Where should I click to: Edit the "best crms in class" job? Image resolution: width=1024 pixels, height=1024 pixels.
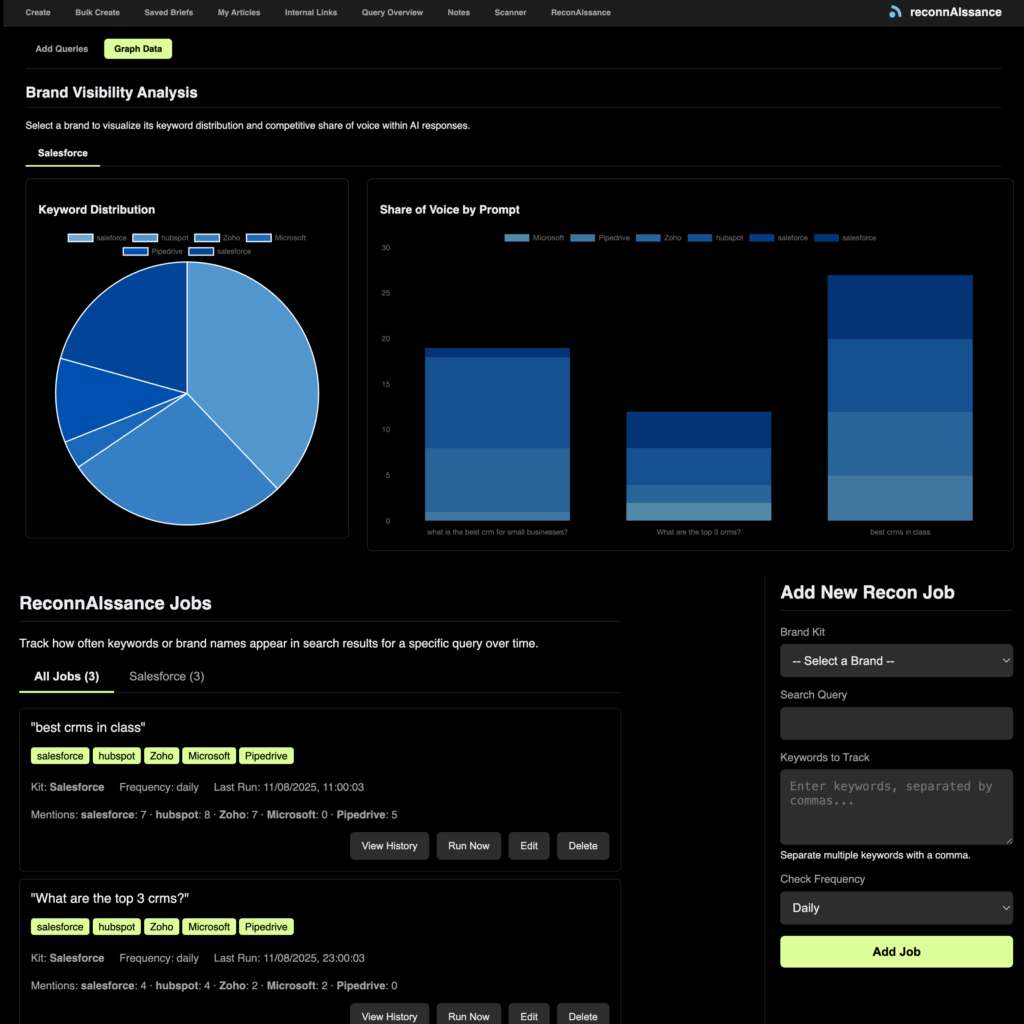pos(529,846)
